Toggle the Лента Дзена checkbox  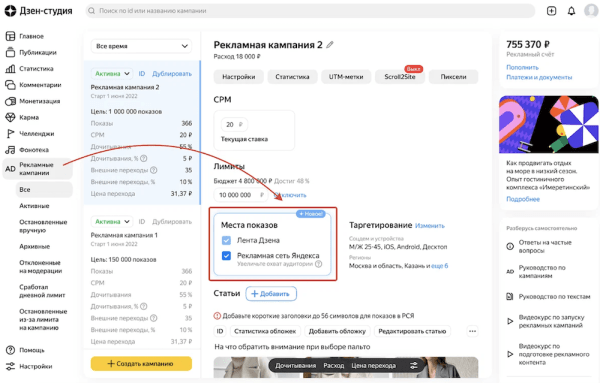click(x=226, y=240)
